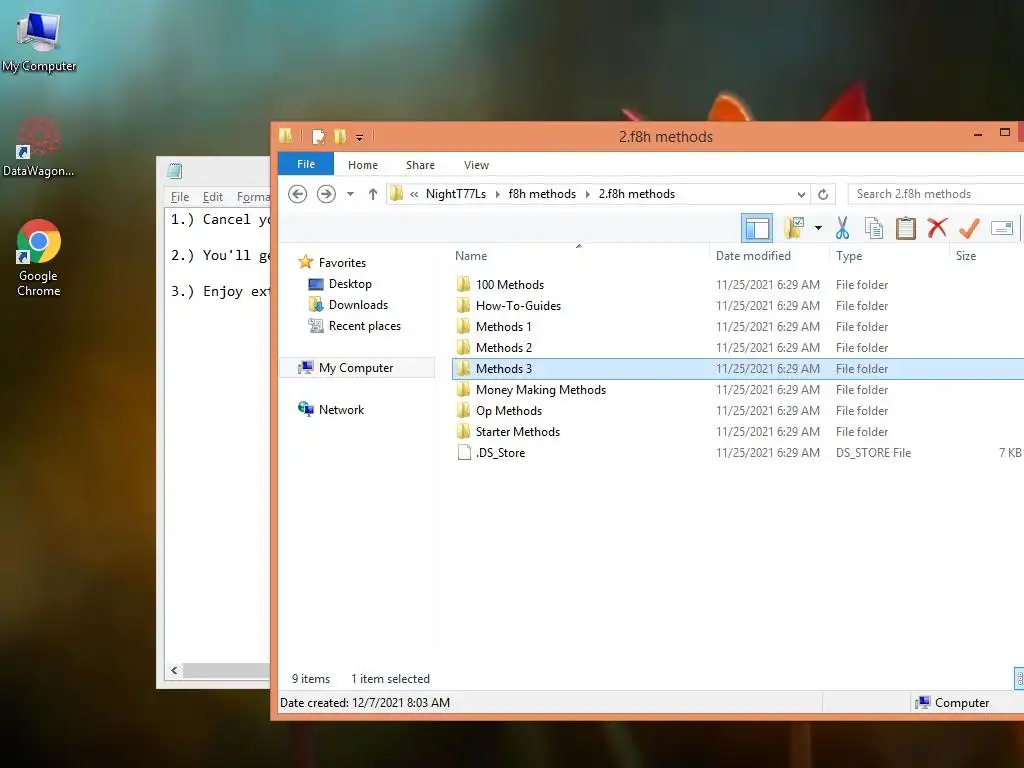Viewport: 1024px width, 768px height.
Task: Open the File ribbon tab
Action: [x=306, y=164]
